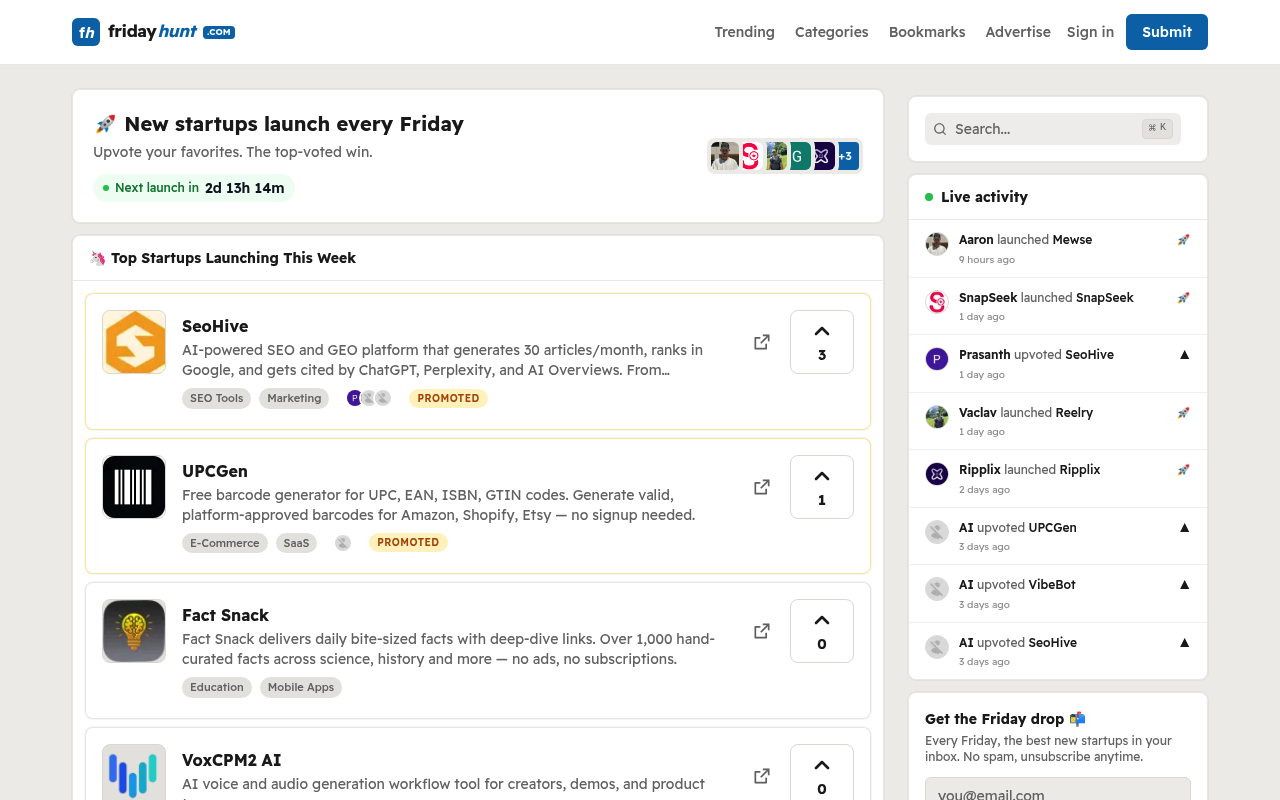Click upvoter avatar on UPCGen card
Screen dimensions: 1280x800
tap(343, 543)
